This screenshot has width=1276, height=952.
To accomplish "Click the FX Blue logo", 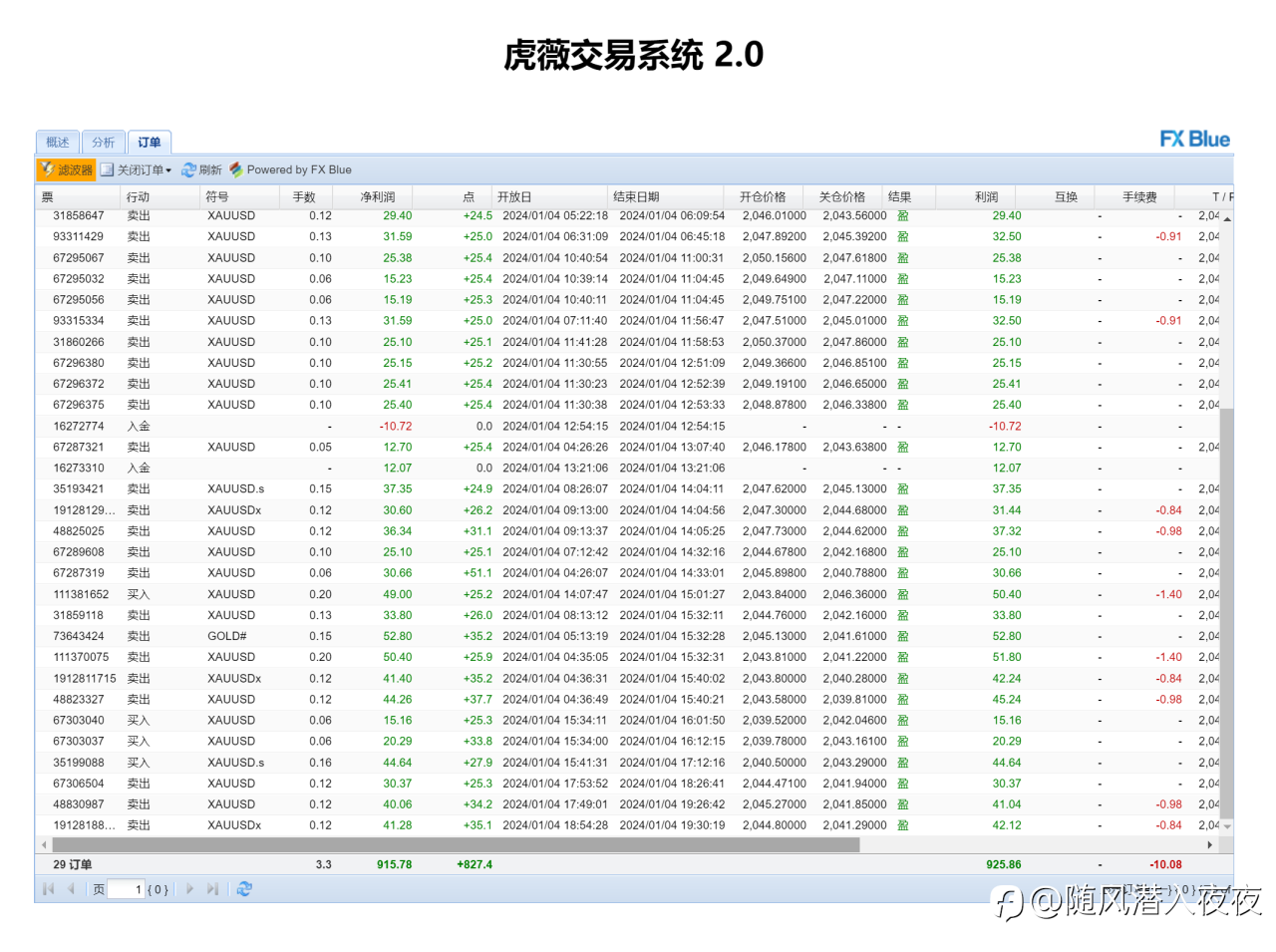I will (x=1194, y=140).
